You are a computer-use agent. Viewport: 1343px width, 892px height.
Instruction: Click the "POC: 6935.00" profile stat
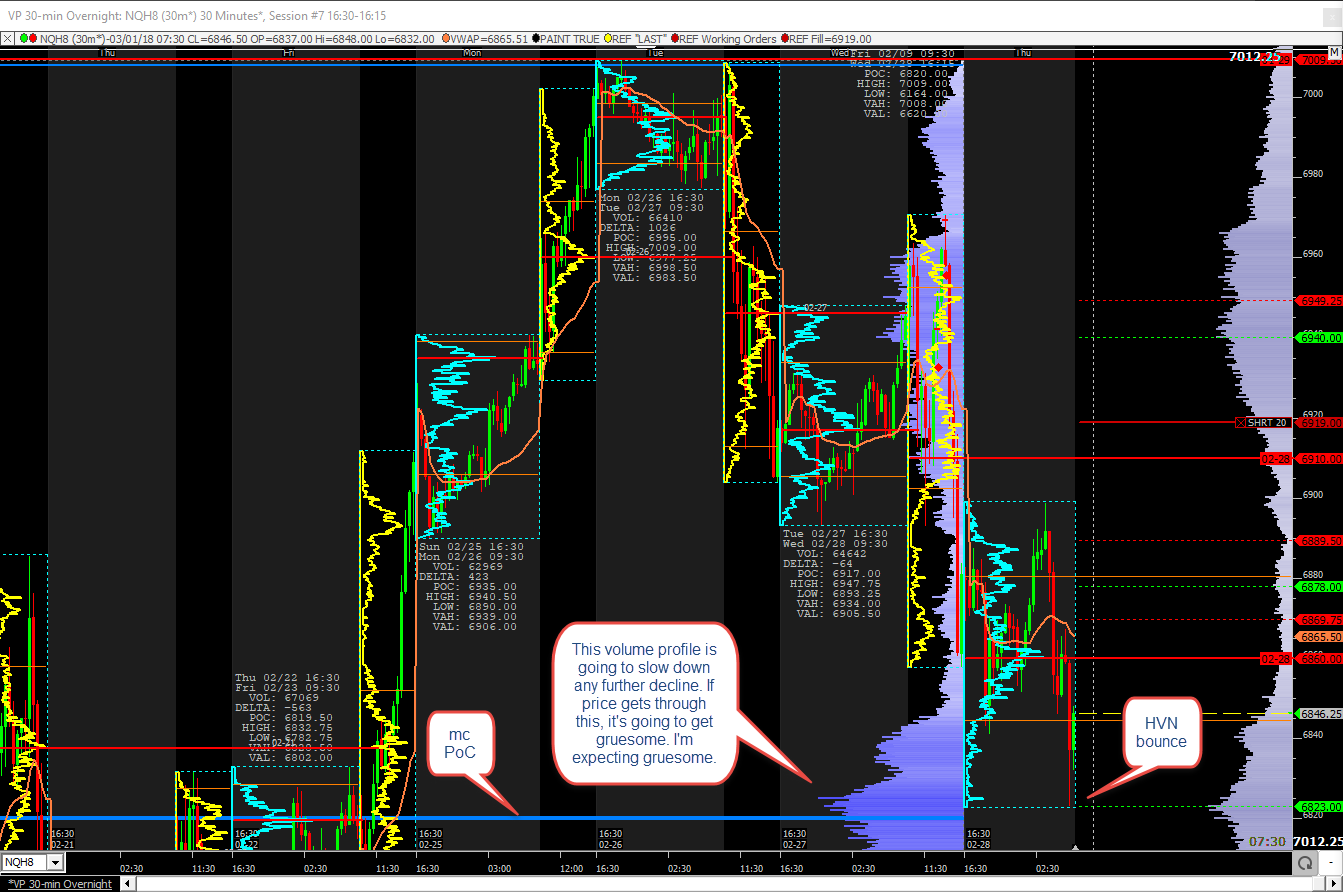pyautogui.click(x=475, y=587)
